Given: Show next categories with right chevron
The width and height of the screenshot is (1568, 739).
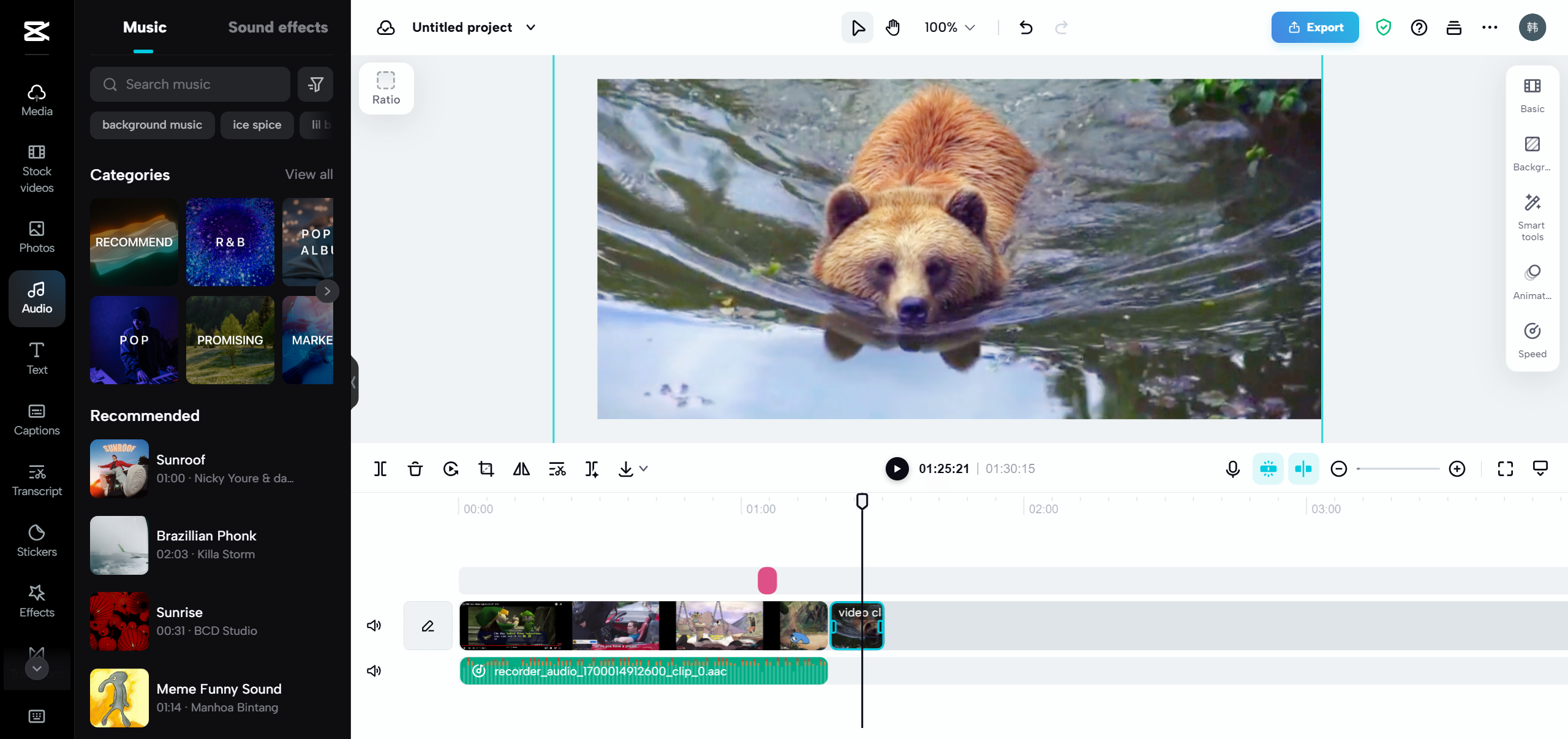Looking at the screenshot, I should point(327,291).
